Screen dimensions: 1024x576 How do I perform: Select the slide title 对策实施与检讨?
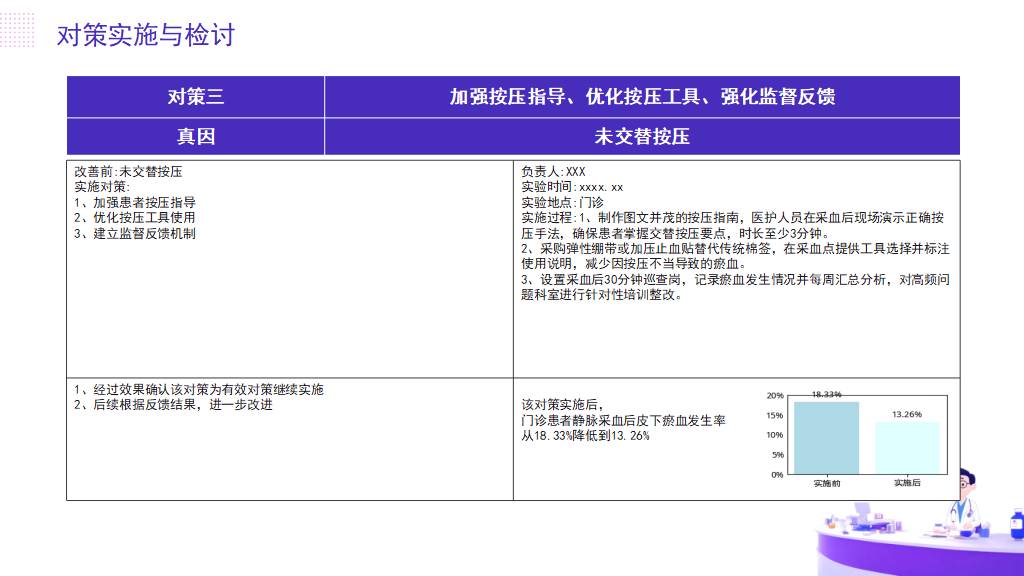146,35
